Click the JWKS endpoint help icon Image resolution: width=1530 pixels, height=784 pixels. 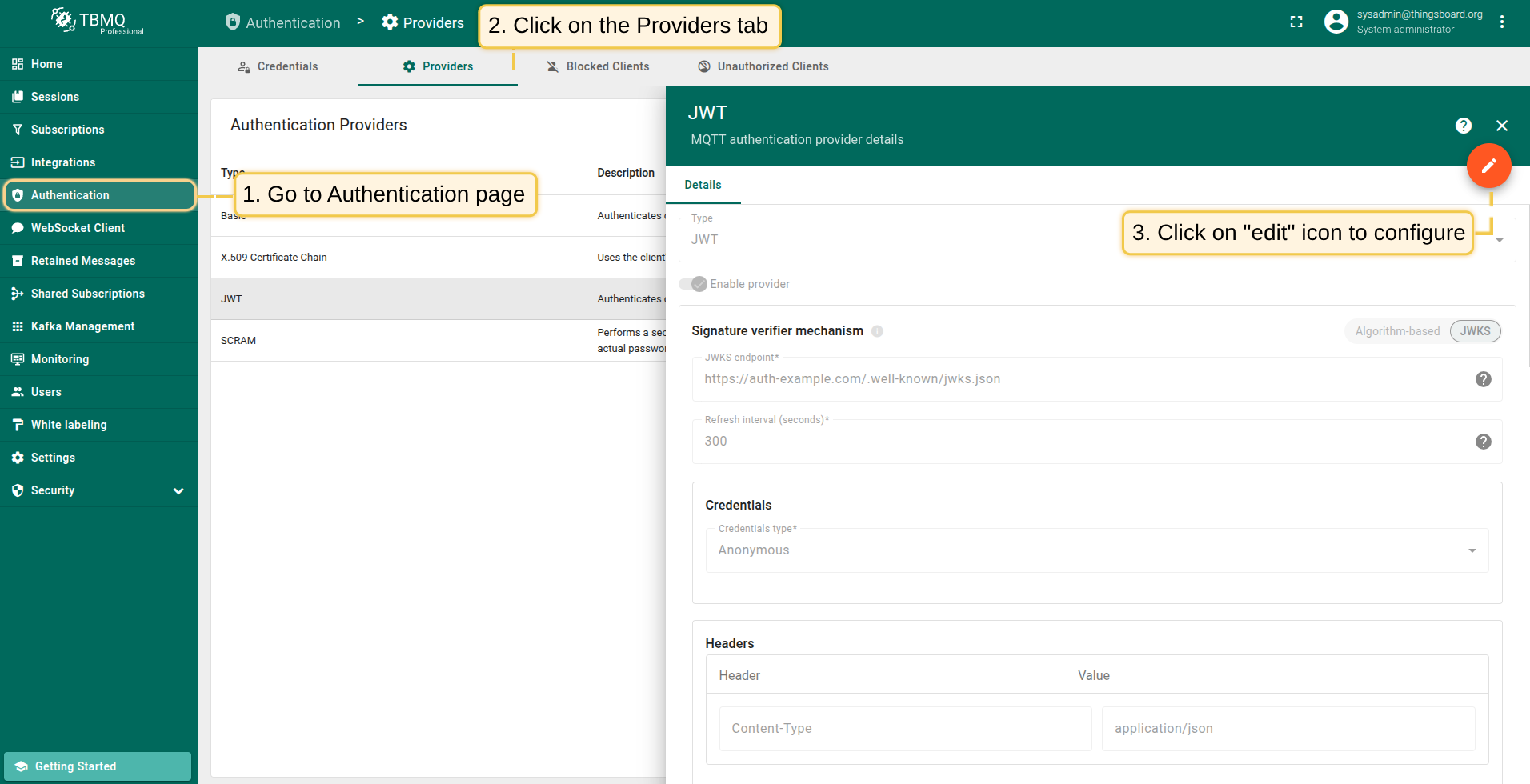click(1483, 379)
